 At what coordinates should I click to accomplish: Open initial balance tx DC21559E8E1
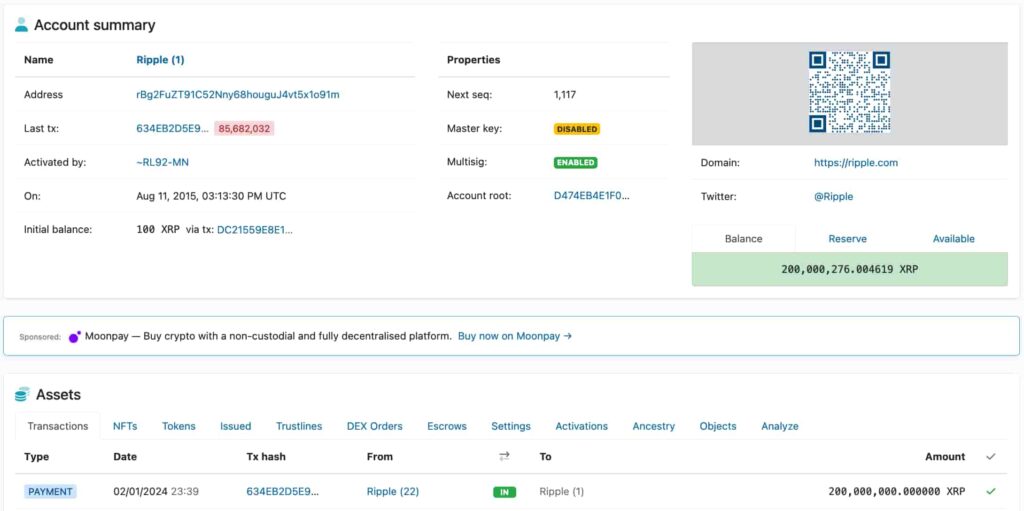point(255,230)
